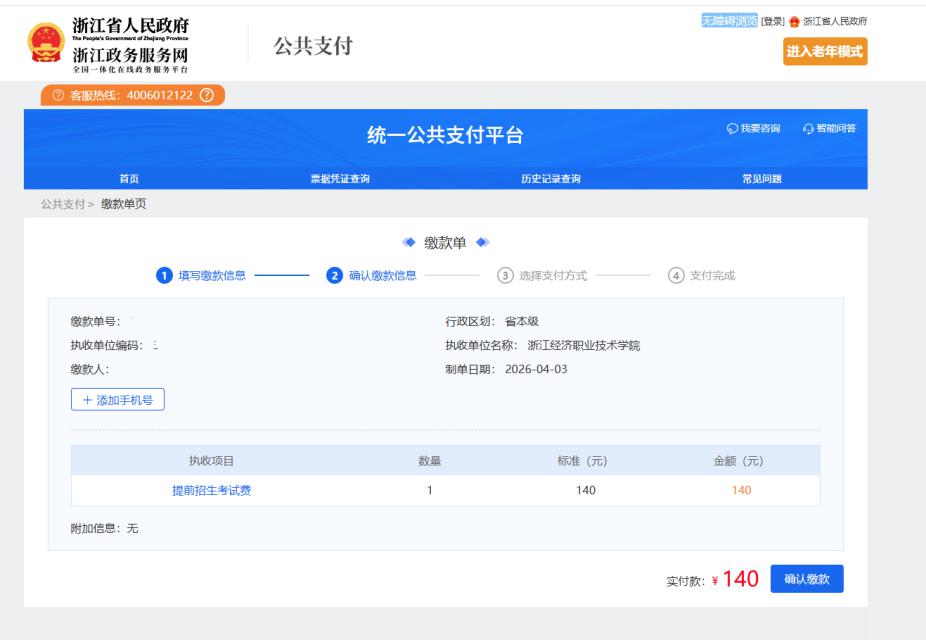Switch to elderly mode with 进入老年模式
Image resolution: width=926 pixels, height=640 pixels.
pos(826,51)
